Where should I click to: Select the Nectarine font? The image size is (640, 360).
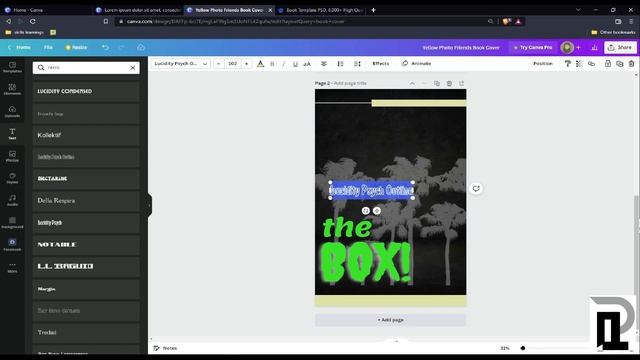pos(86,179)
